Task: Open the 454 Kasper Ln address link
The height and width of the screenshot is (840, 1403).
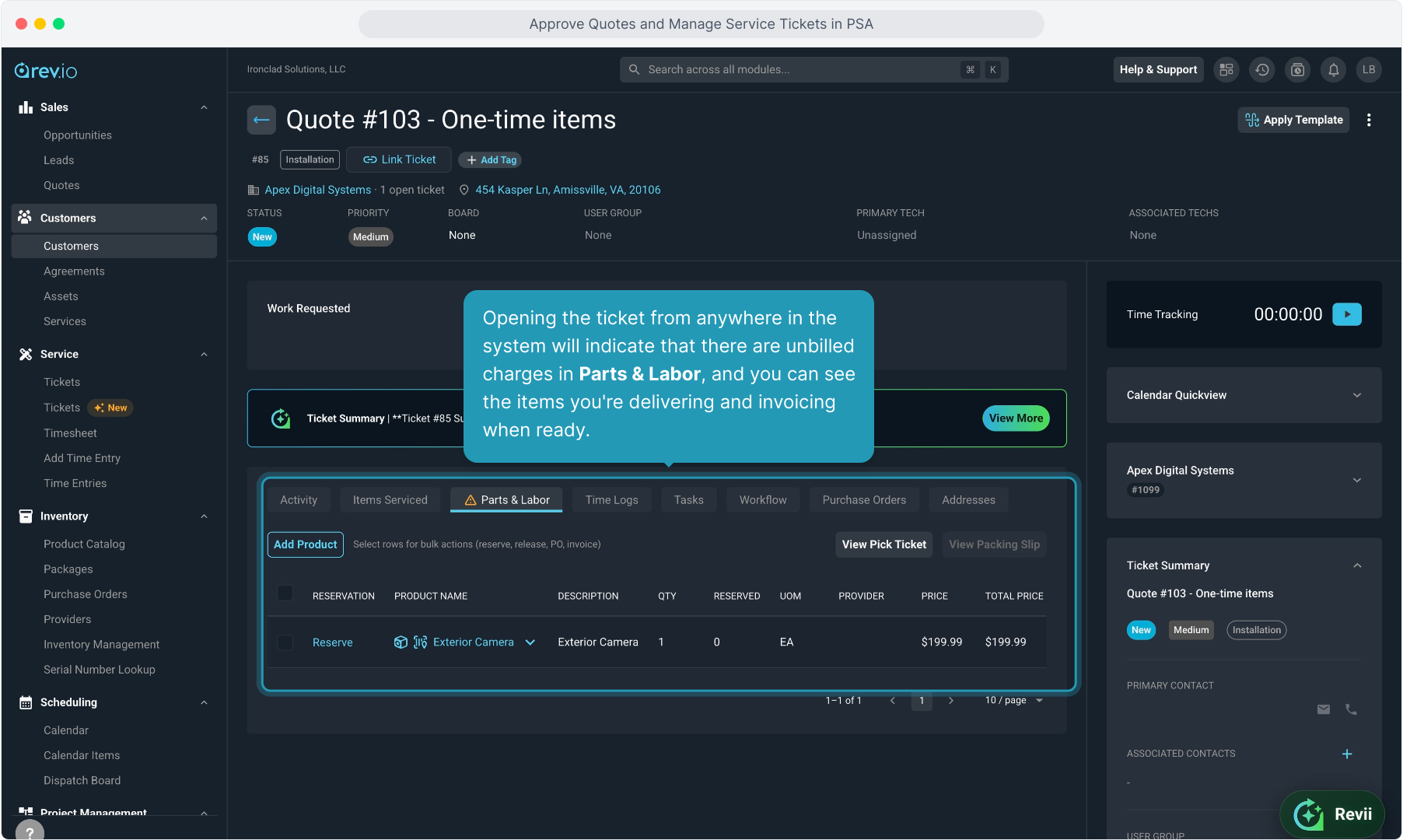Action: click(x=569, y=190)
